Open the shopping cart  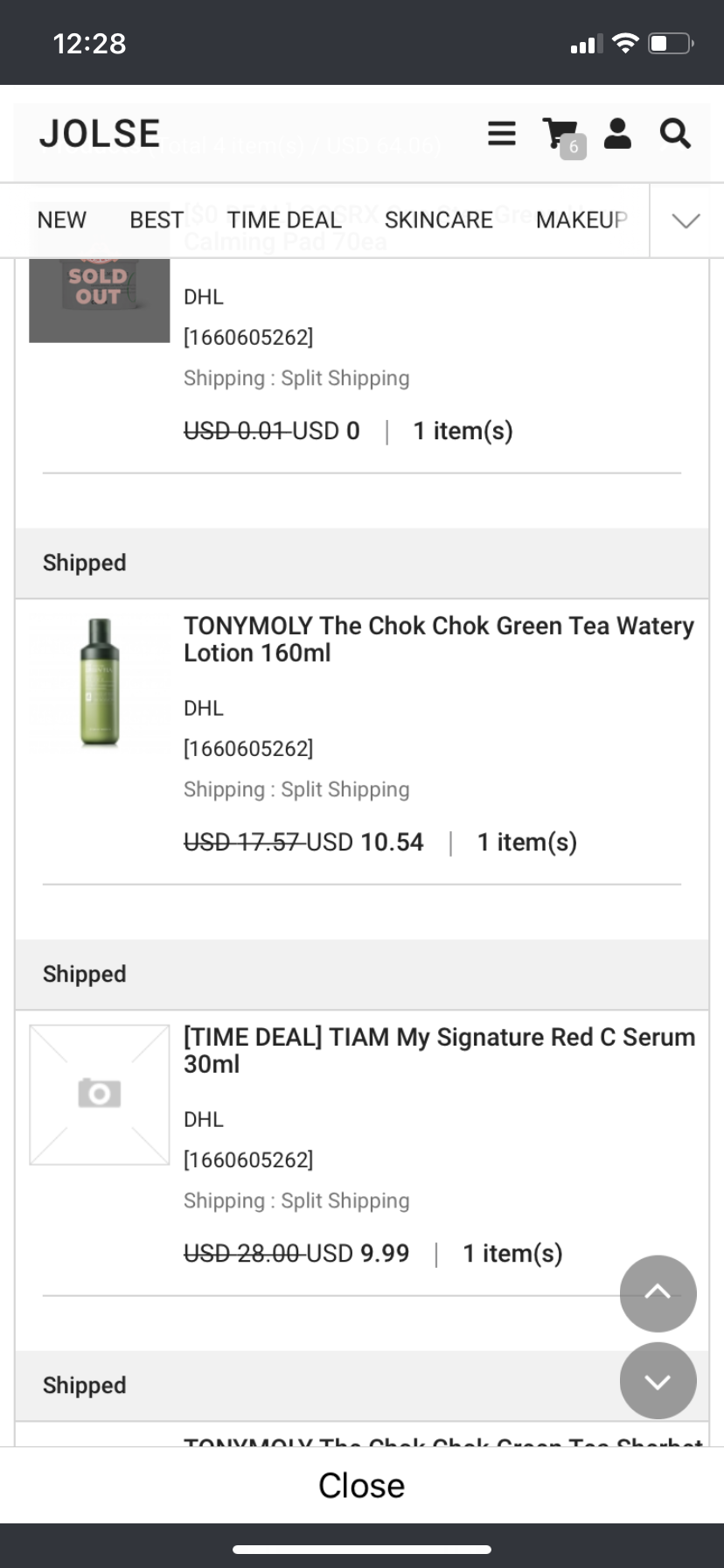[x=560, y=135]
